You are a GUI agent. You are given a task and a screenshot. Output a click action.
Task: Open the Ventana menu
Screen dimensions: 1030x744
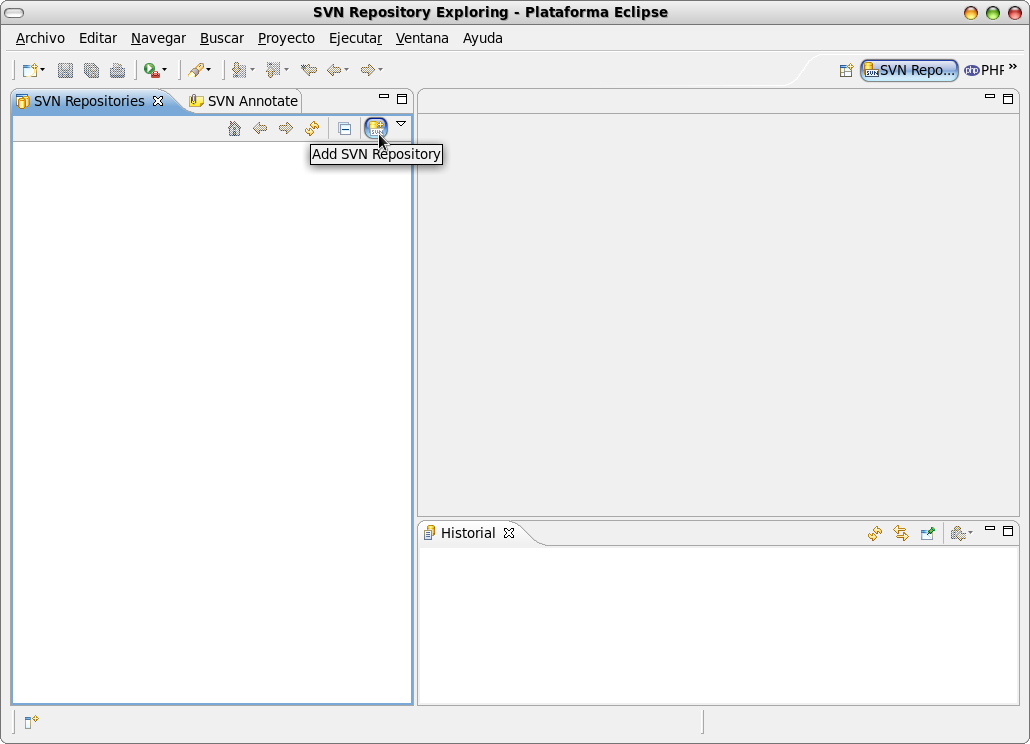pyautogui.click(x=422, y=38)
